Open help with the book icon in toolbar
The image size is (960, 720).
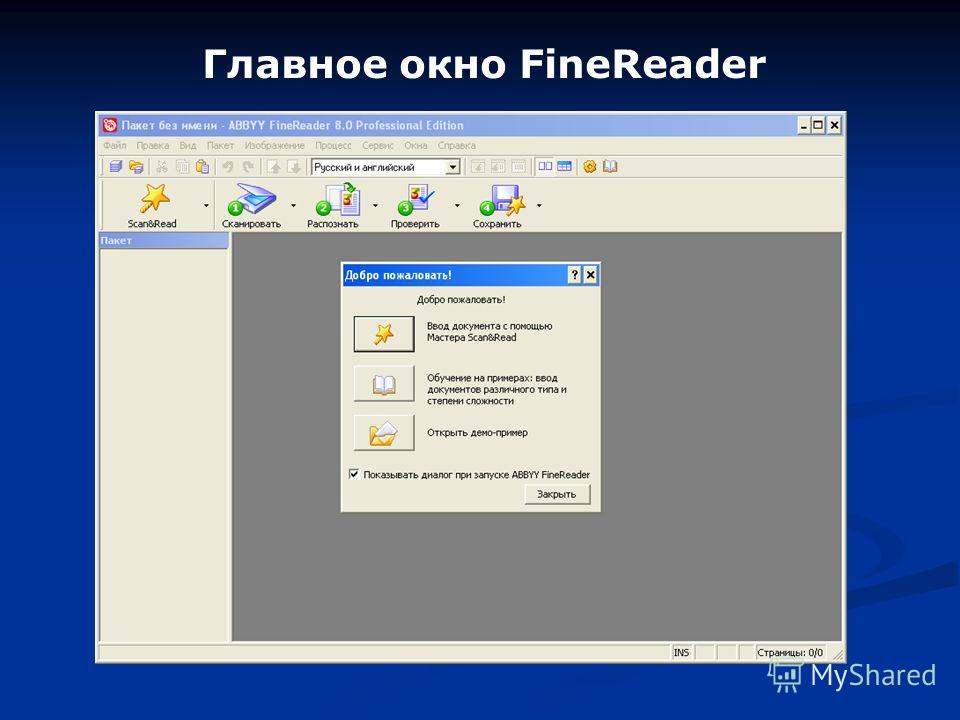[610, 167]
